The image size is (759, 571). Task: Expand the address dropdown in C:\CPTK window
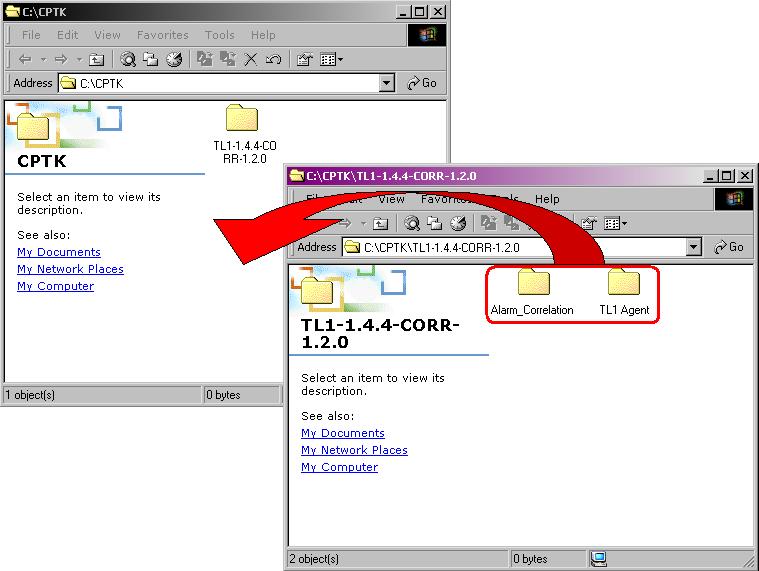(x=386, y=83)
